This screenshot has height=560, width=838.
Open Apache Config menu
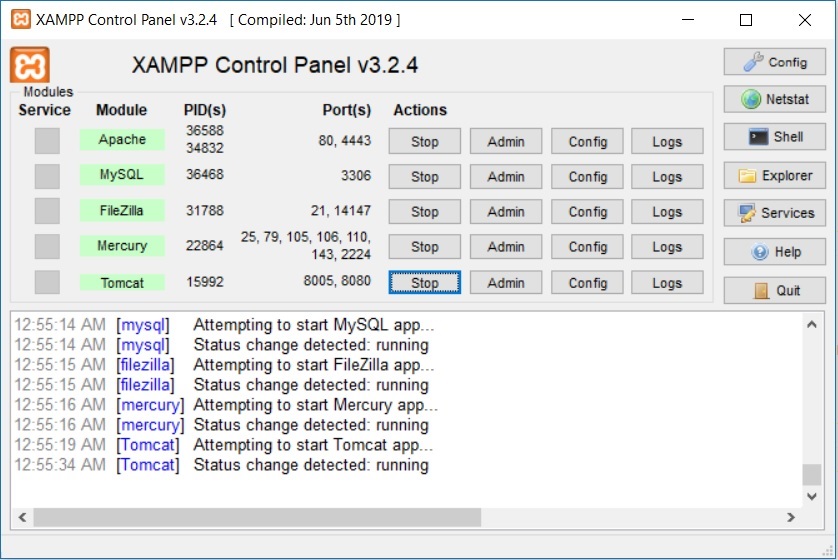click(587, 142)
